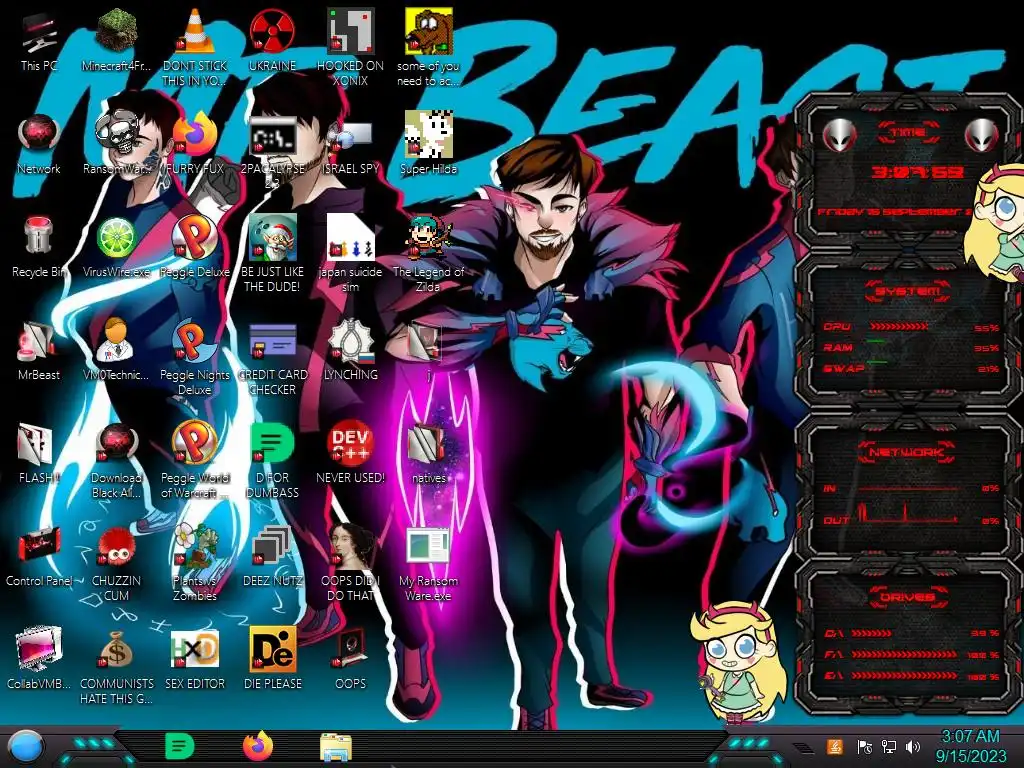Viewport: 1024px width, 768px height.
Task: Select the VLC cone shortcut icon
Action: coord(194,31)
